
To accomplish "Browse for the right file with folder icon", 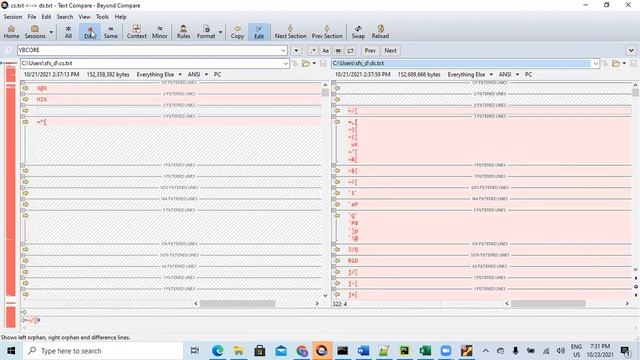I will (616, 63).
